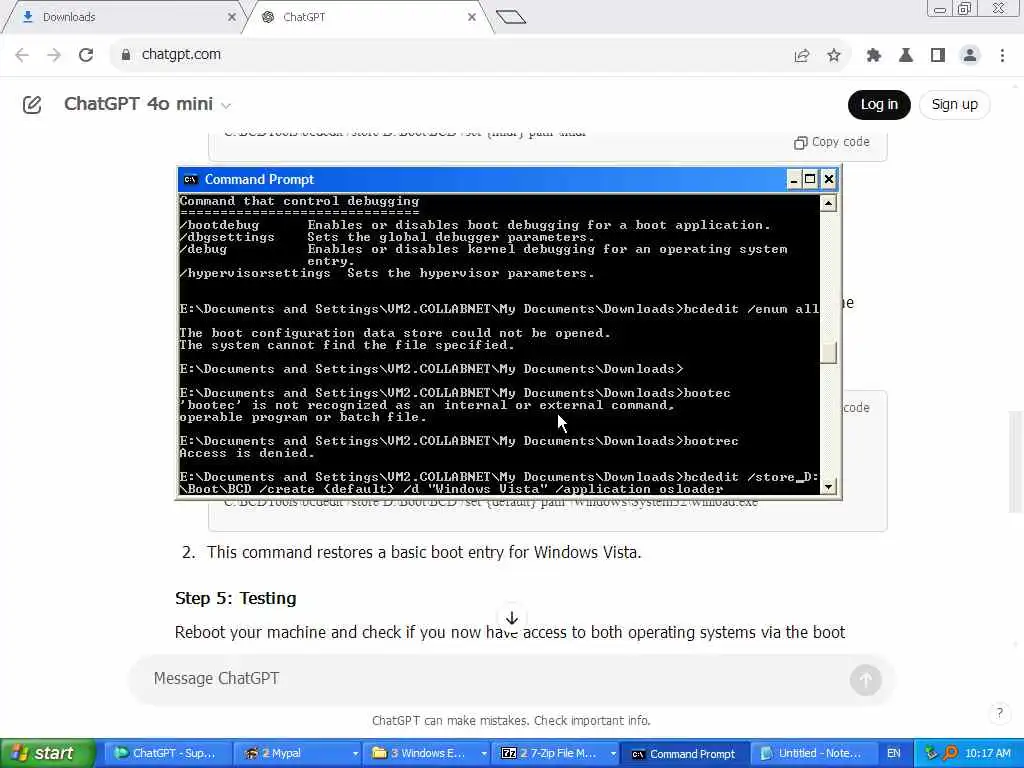Viewport: 1024px width, 768px height.
Task: Share this page via the address bar icon
Action: click(801, 56)
